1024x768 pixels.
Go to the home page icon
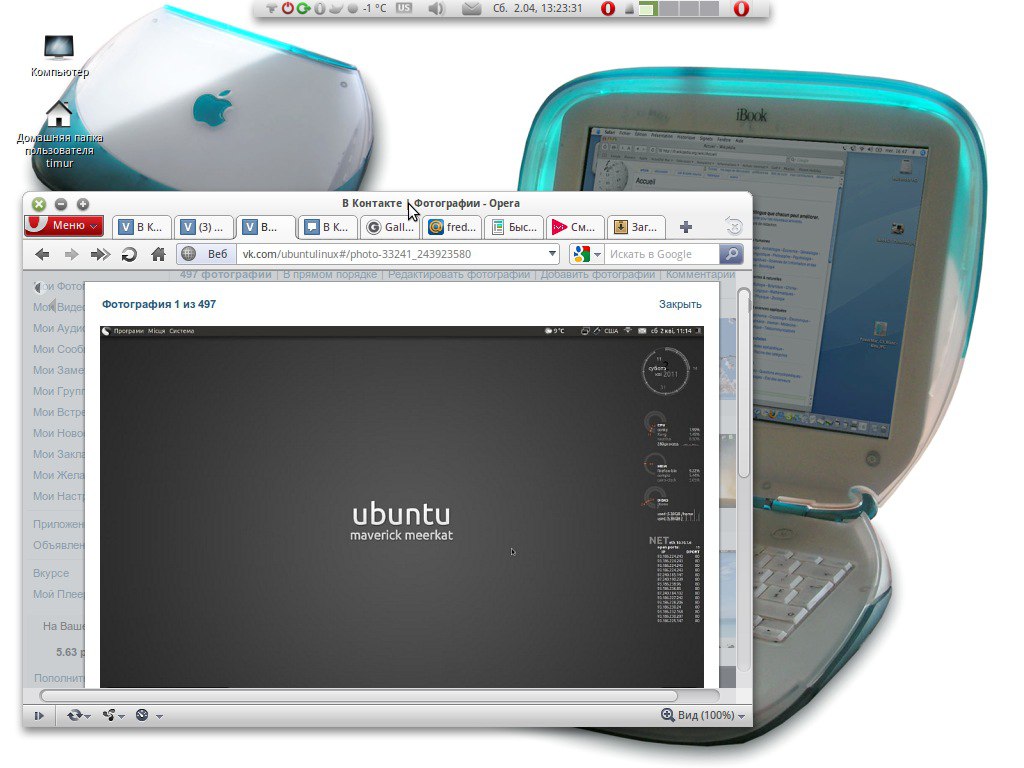point(158,254)
